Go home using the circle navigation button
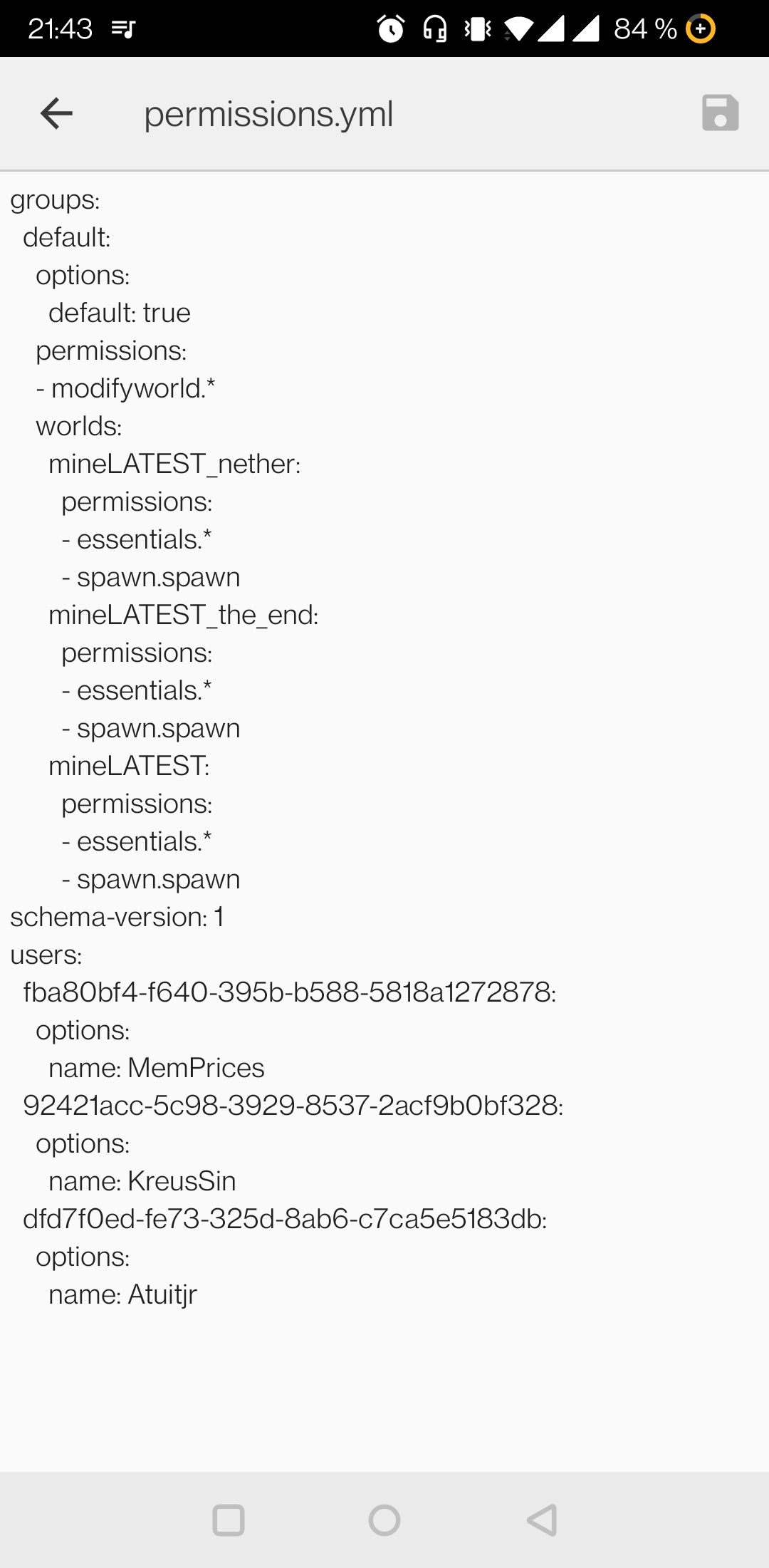The image size is (769, 1568). point(384,1520)
